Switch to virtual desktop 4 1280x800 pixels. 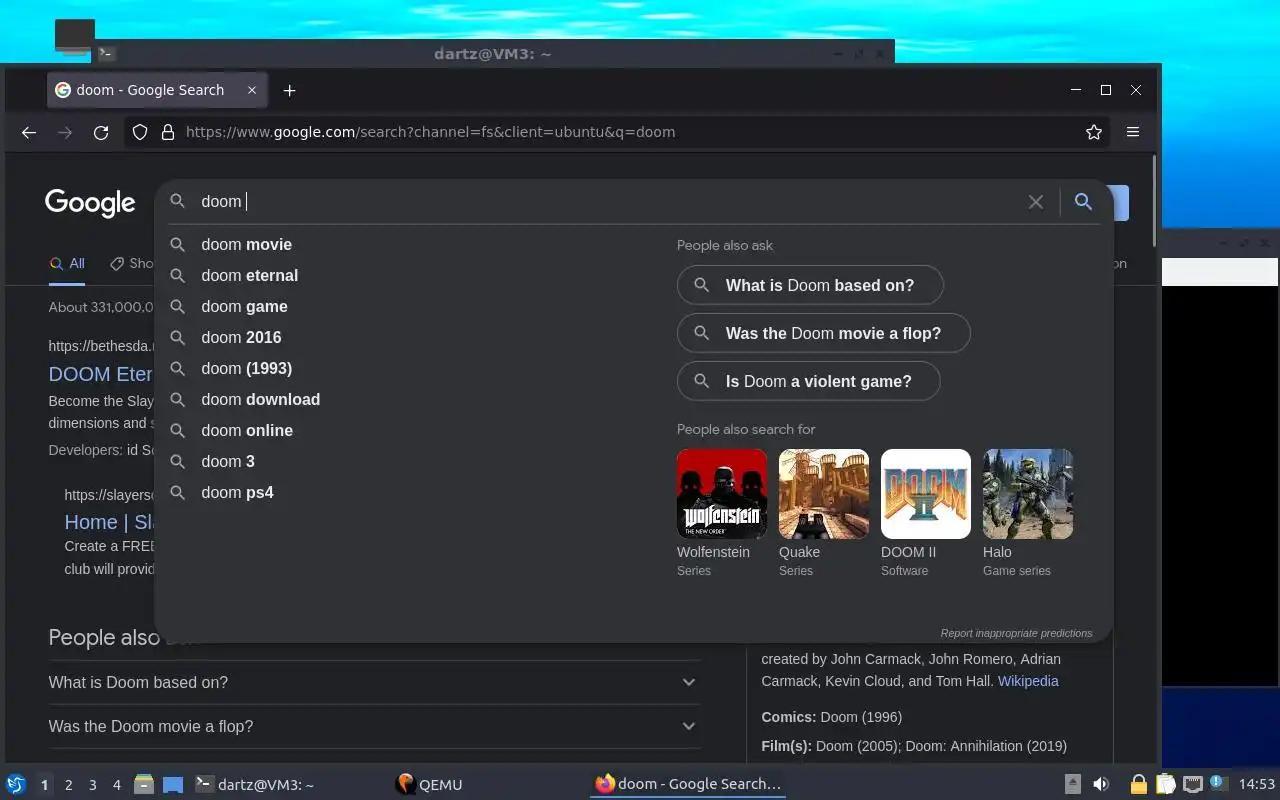[117, 785]
